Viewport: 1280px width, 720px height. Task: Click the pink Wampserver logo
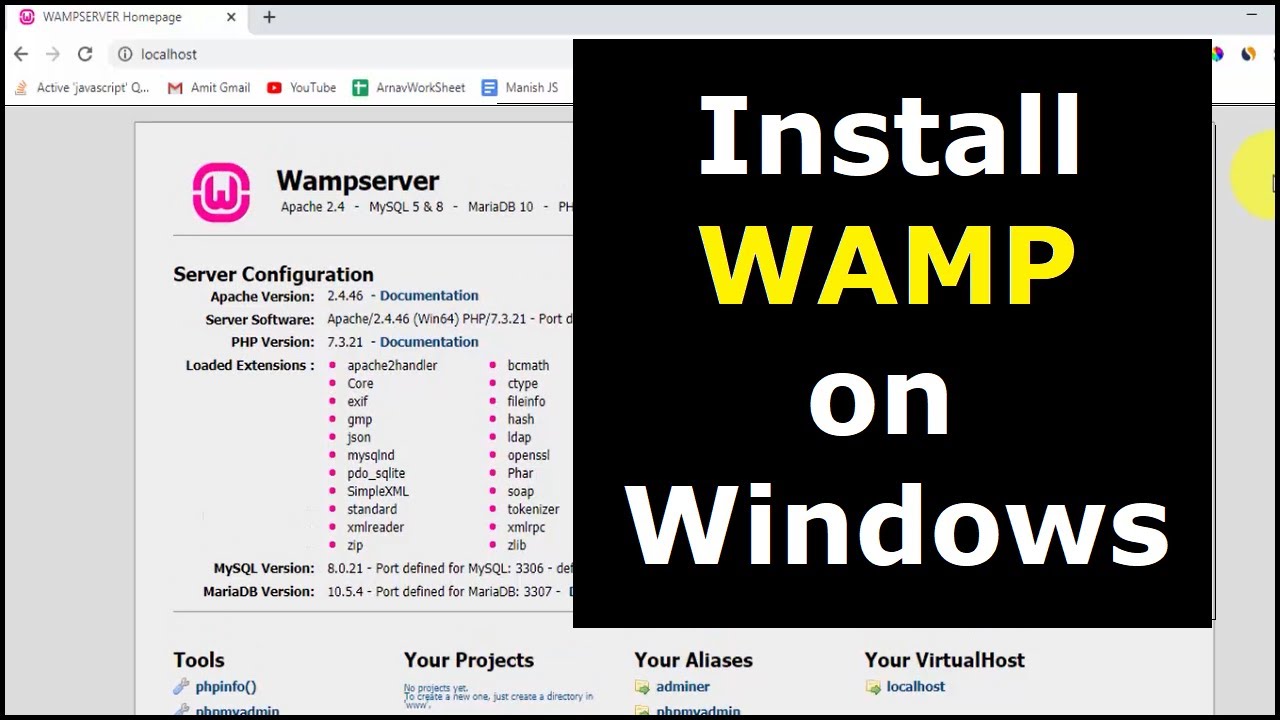pos(221,192)
